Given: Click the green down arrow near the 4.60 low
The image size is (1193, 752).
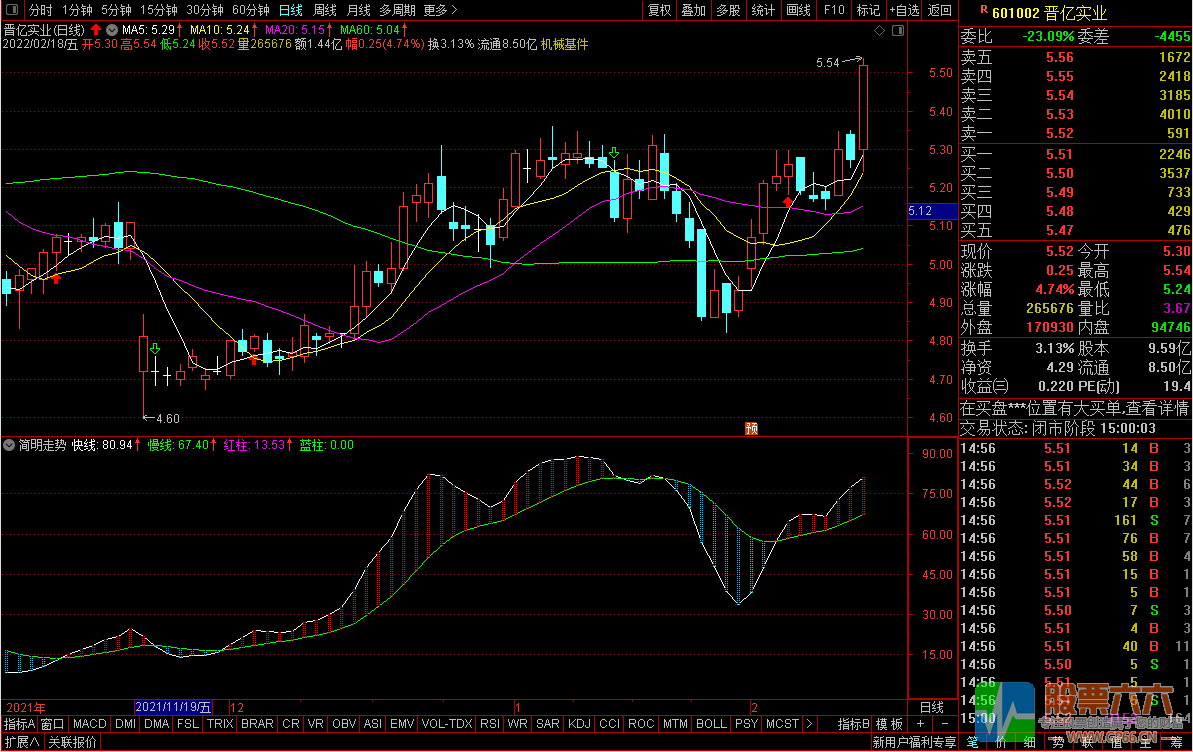Looking at the screenshot, I should tap(155, 349).
